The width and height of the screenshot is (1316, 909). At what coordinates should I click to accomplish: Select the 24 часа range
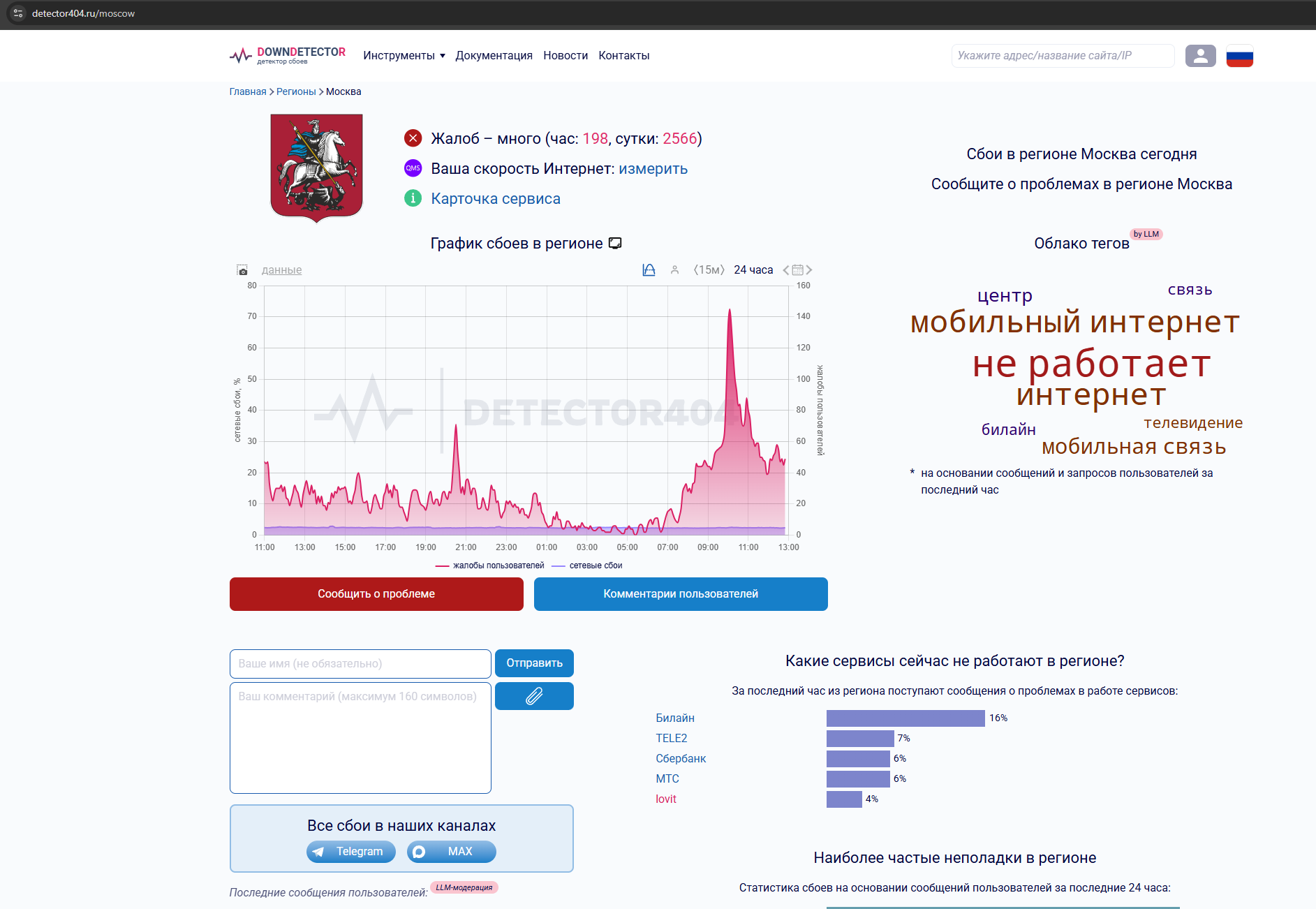[x=753, y=269]
